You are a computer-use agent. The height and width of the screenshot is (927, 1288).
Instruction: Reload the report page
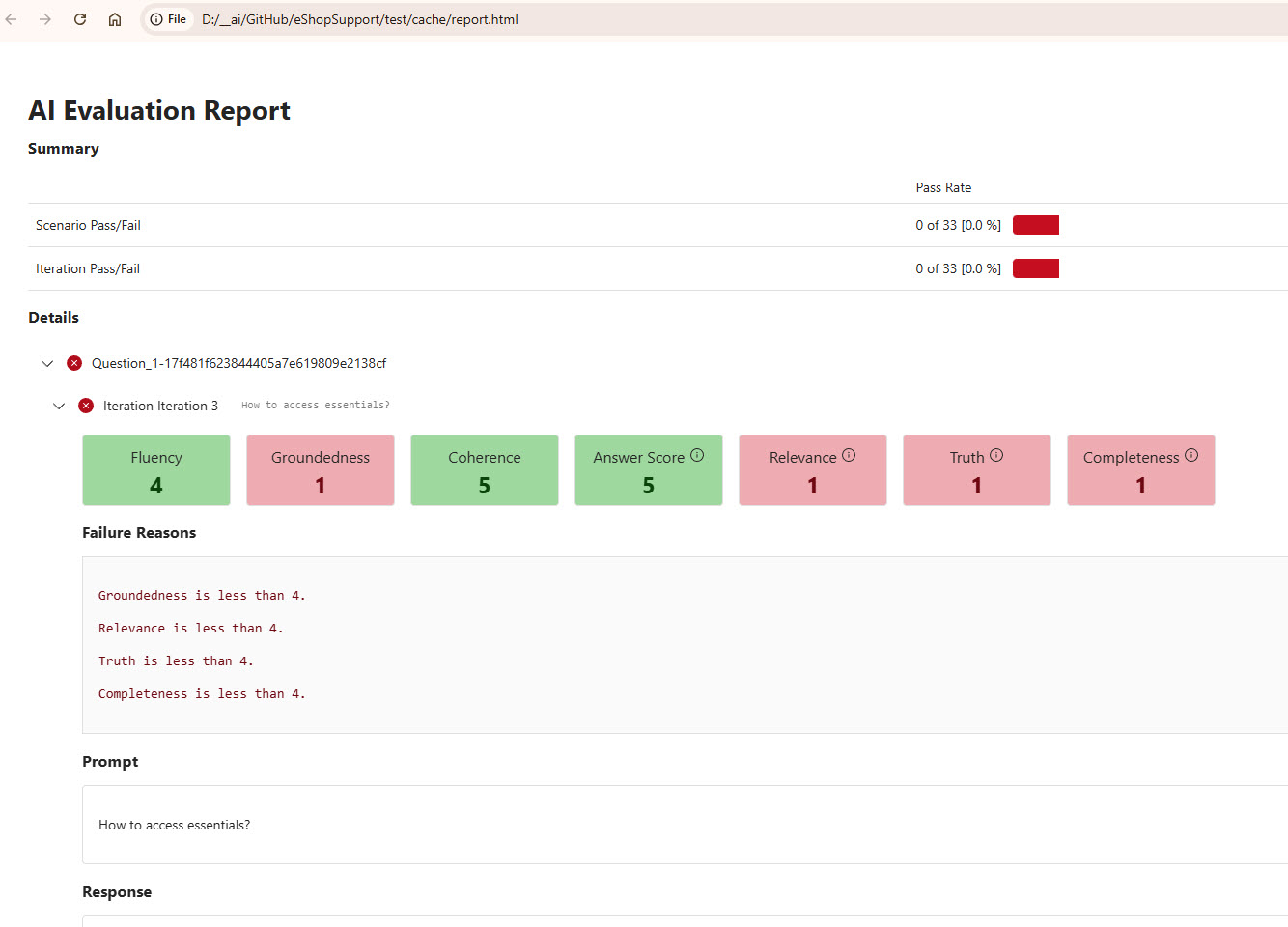[80, 19]
